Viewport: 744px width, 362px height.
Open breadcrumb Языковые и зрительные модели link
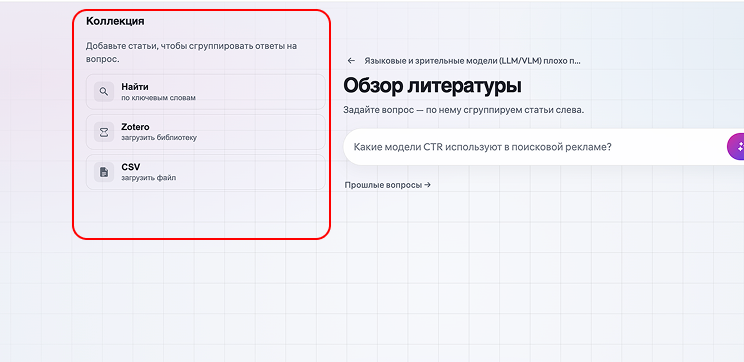click(x=473, y=61)
